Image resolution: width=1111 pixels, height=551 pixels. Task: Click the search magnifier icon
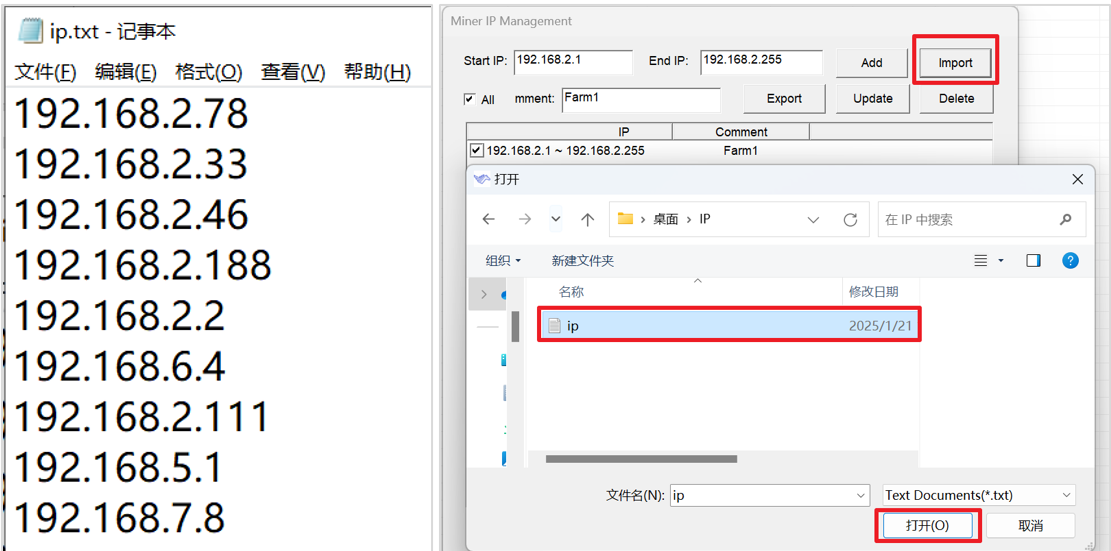point(1066,220)
